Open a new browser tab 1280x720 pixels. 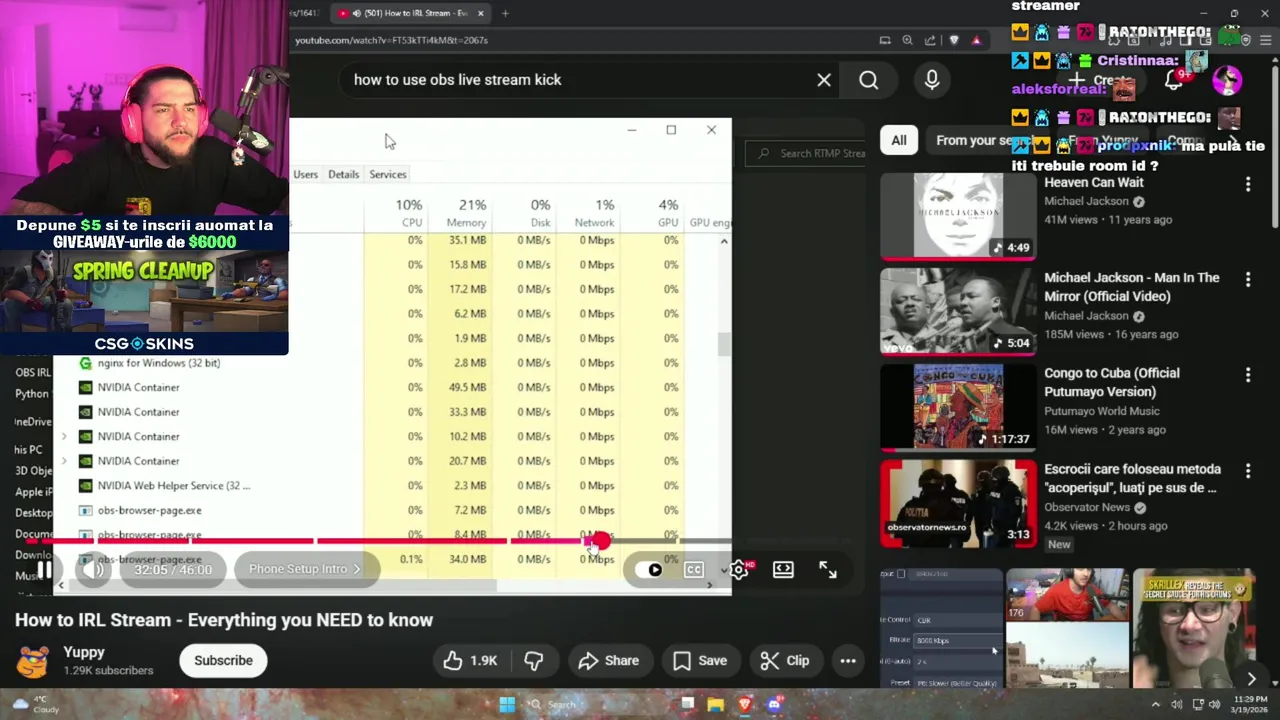point(505,13)
